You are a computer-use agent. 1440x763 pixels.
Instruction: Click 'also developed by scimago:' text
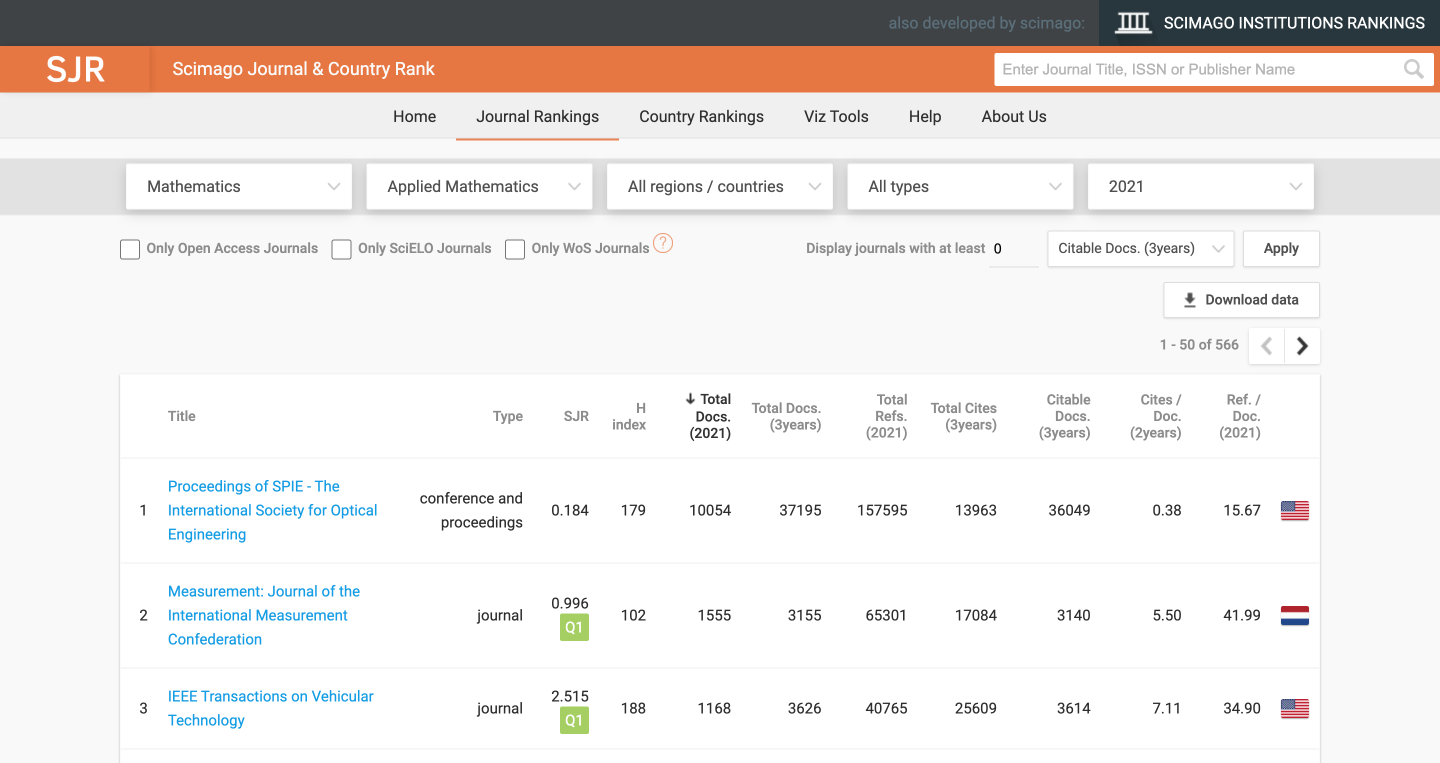[986, 23]
